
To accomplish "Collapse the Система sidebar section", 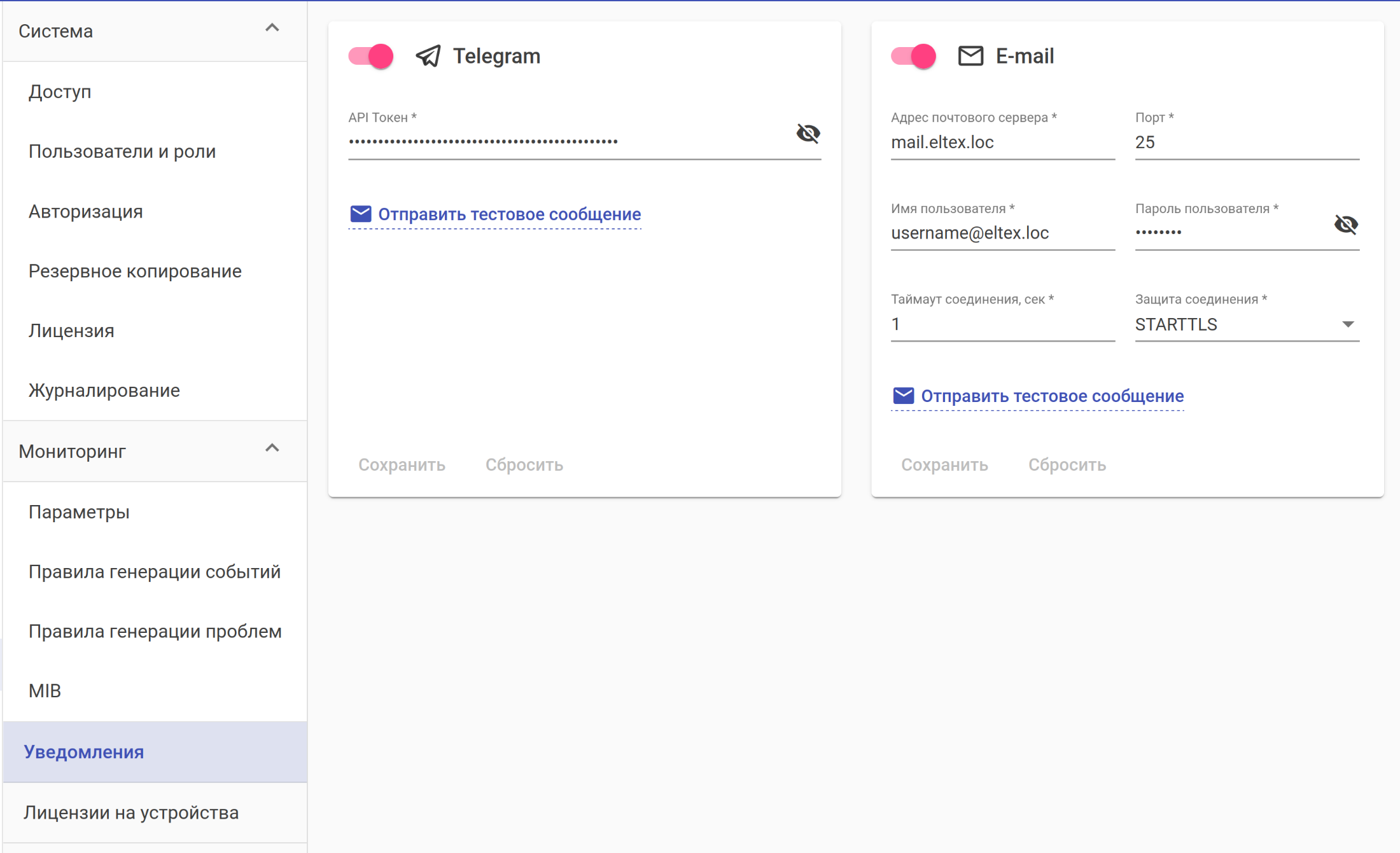I will pos(272,29).
